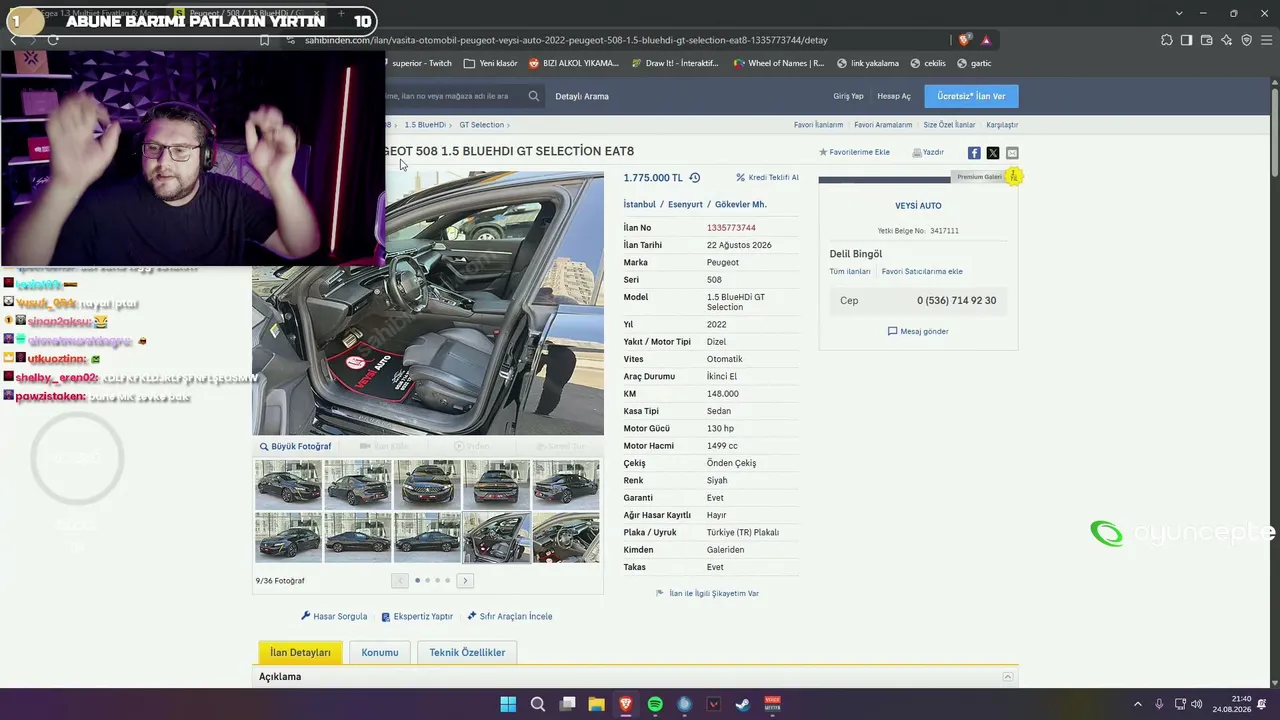Switch to the İlan Detayları tab
This screenshot has height=720, width=1280.
(x=300, y=652)
